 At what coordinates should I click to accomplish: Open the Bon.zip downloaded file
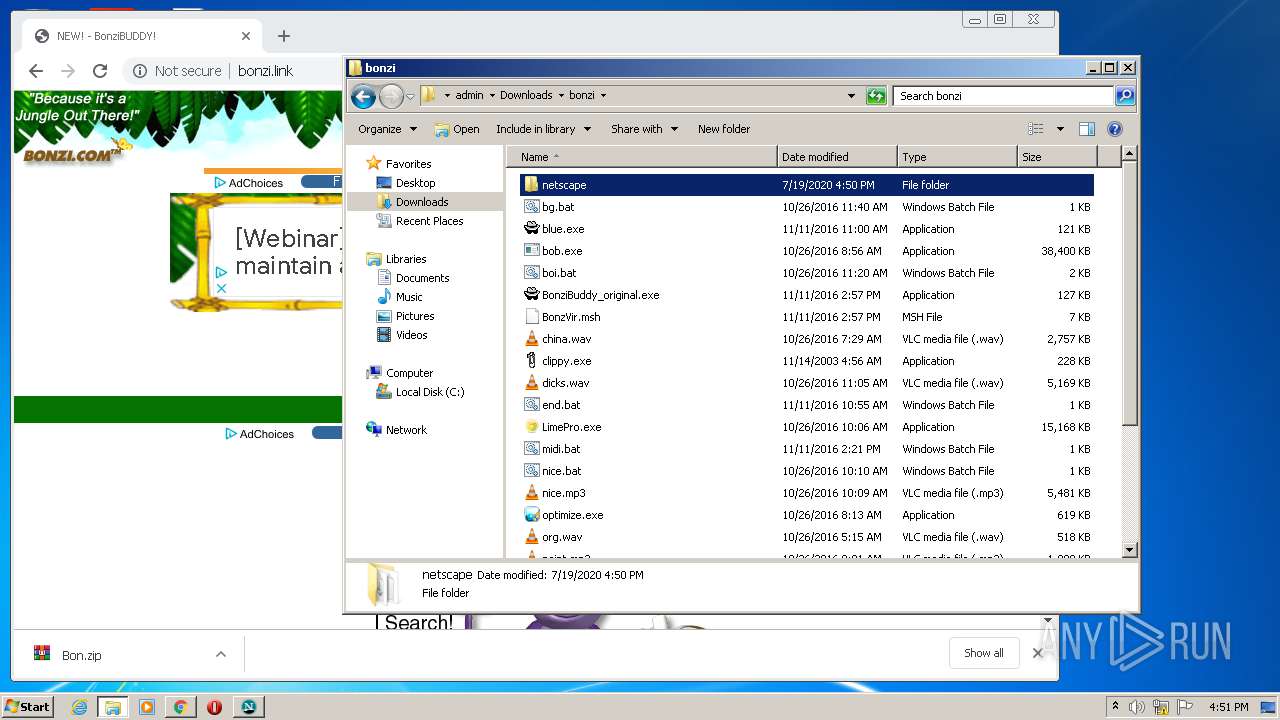point(82,655)
